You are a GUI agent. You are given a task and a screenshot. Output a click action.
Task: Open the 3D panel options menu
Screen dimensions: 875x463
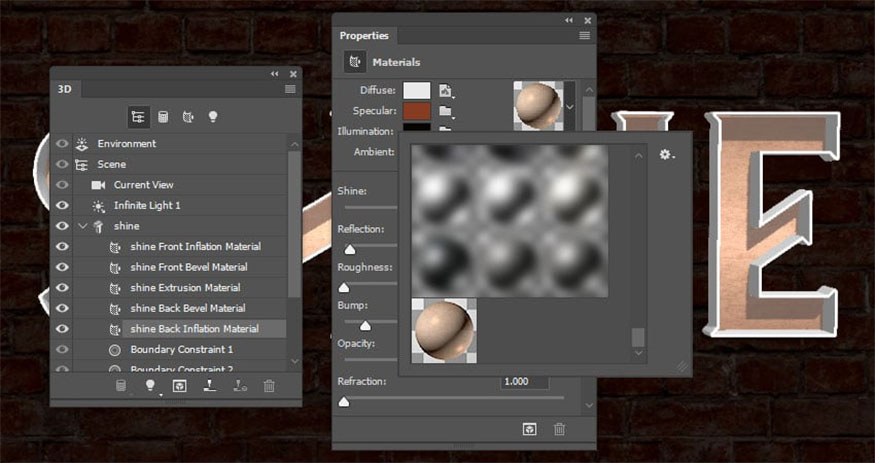(x=290, y=89)
